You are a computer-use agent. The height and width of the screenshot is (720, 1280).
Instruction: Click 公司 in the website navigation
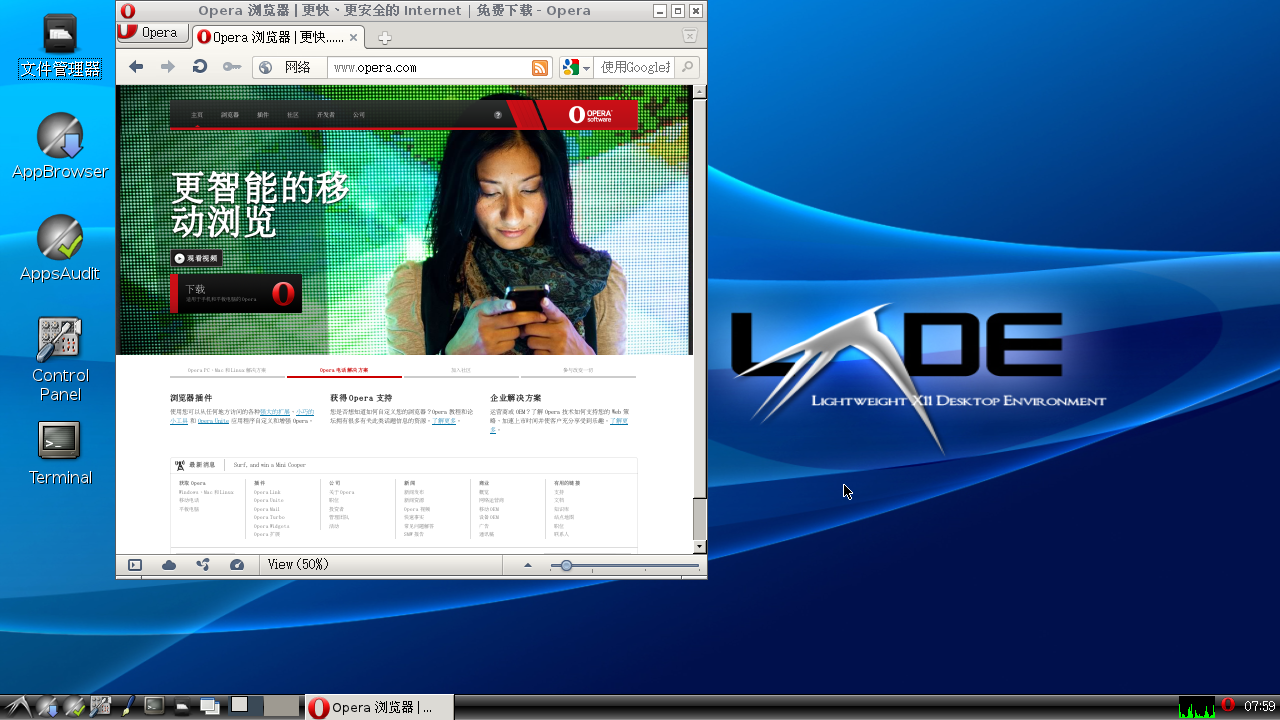(359, 115)
